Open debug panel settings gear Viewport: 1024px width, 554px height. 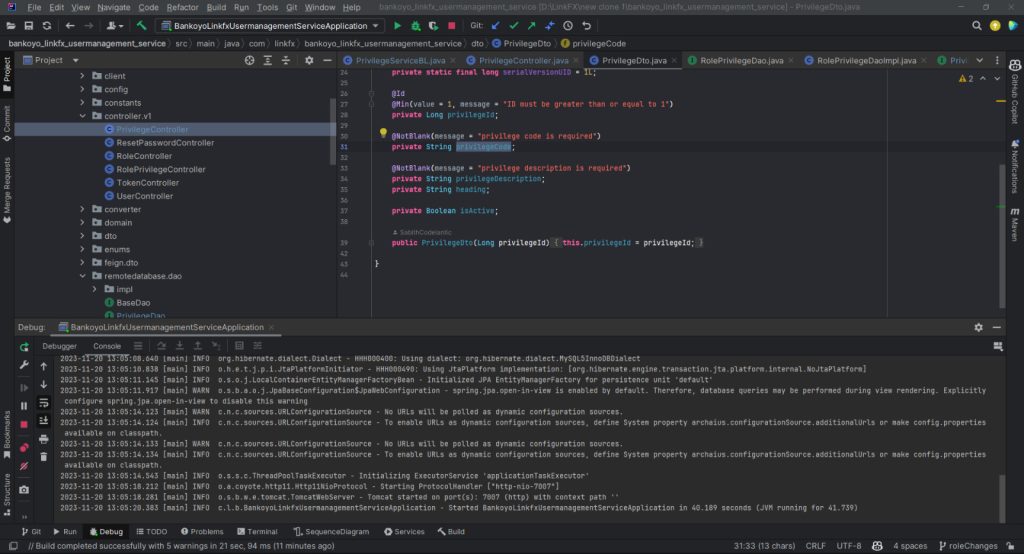(978, 327)
